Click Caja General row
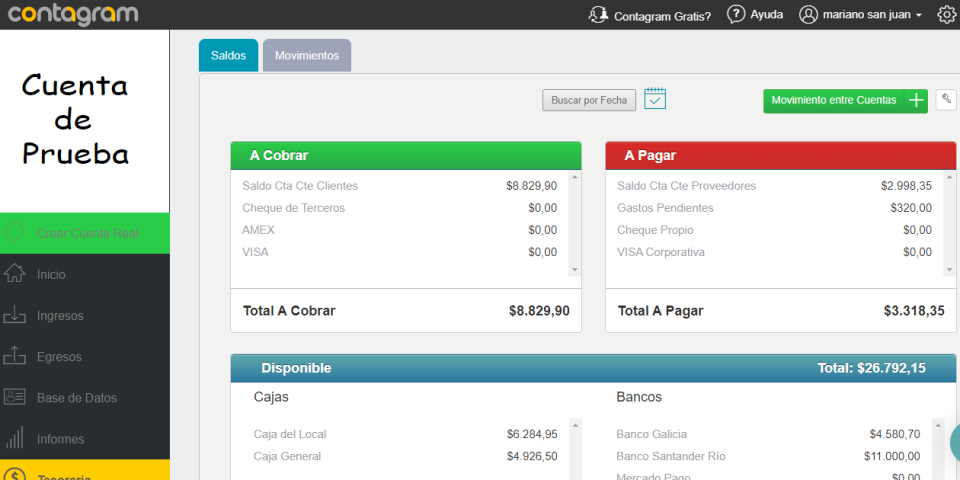Viewport: 960px width, 480px height. [405, 456]
